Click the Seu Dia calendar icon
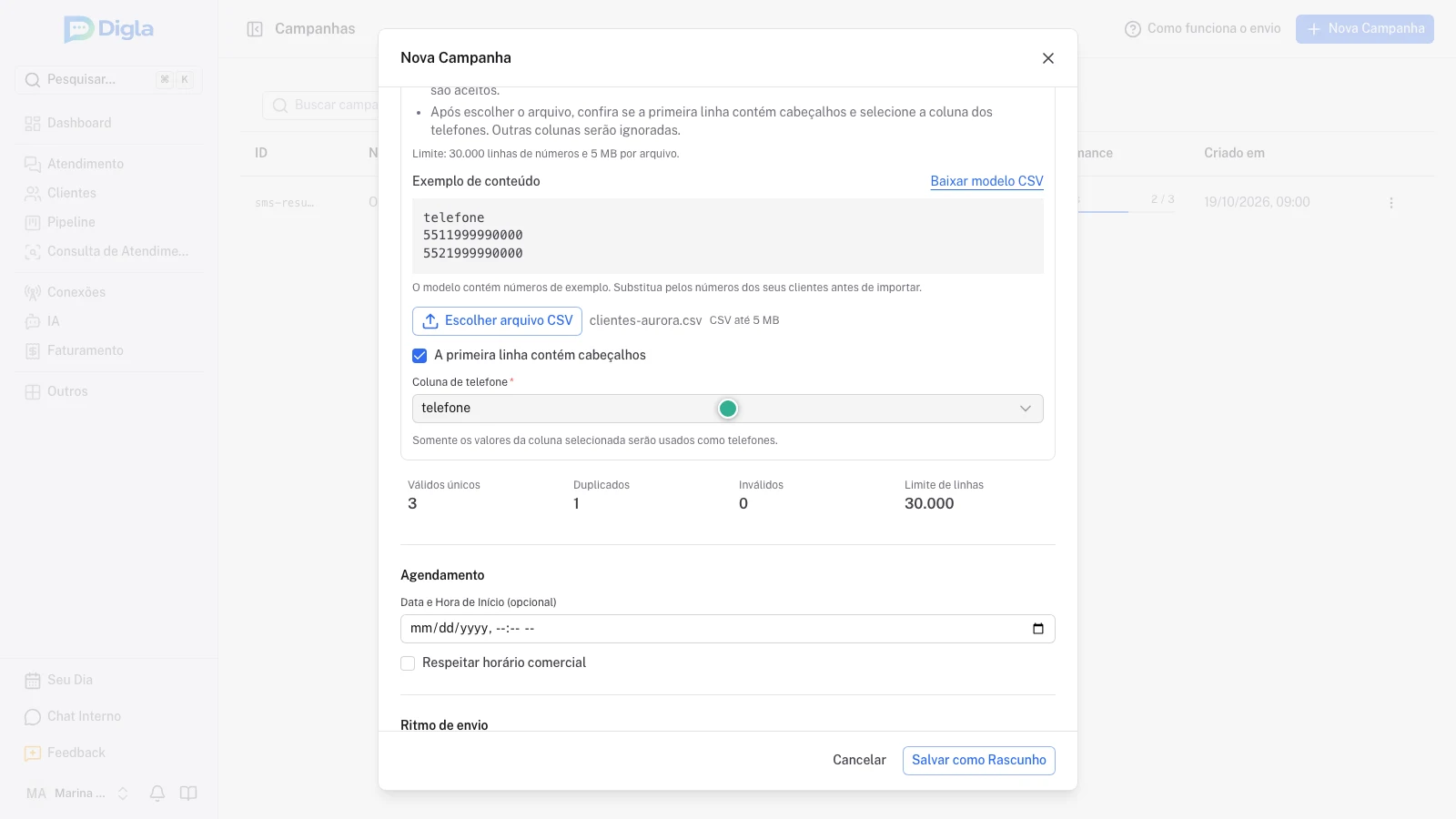 point(33,681)
